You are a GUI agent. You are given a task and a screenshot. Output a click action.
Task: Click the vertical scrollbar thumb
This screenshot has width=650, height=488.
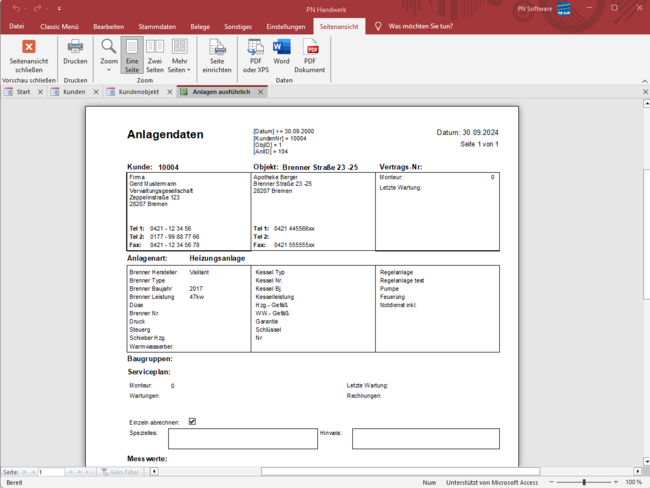(x=646, y=234)
